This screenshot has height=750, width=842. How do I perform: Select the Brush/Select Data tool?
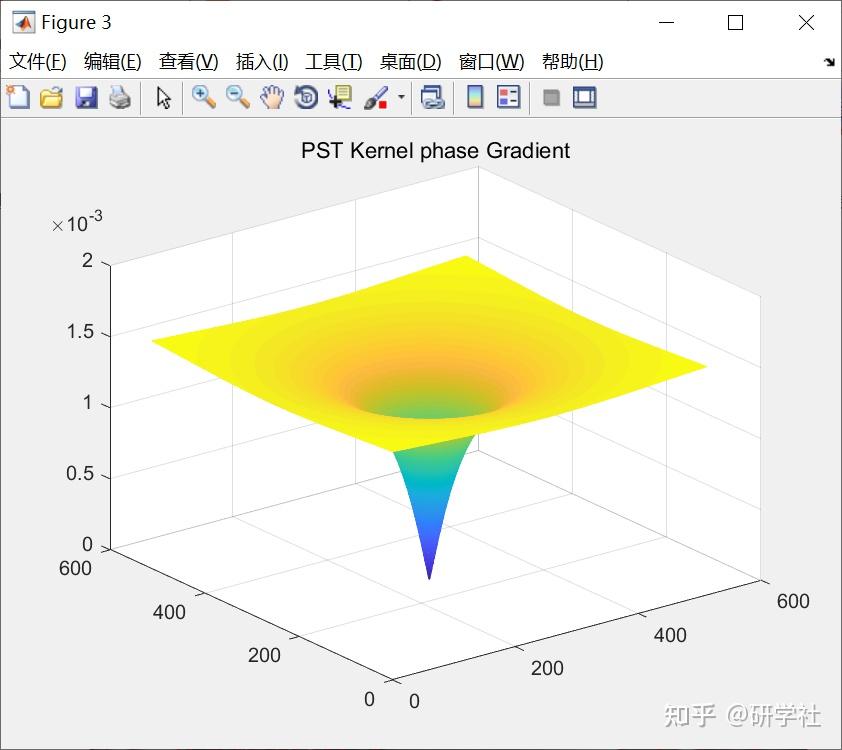(x=375, y=97)
